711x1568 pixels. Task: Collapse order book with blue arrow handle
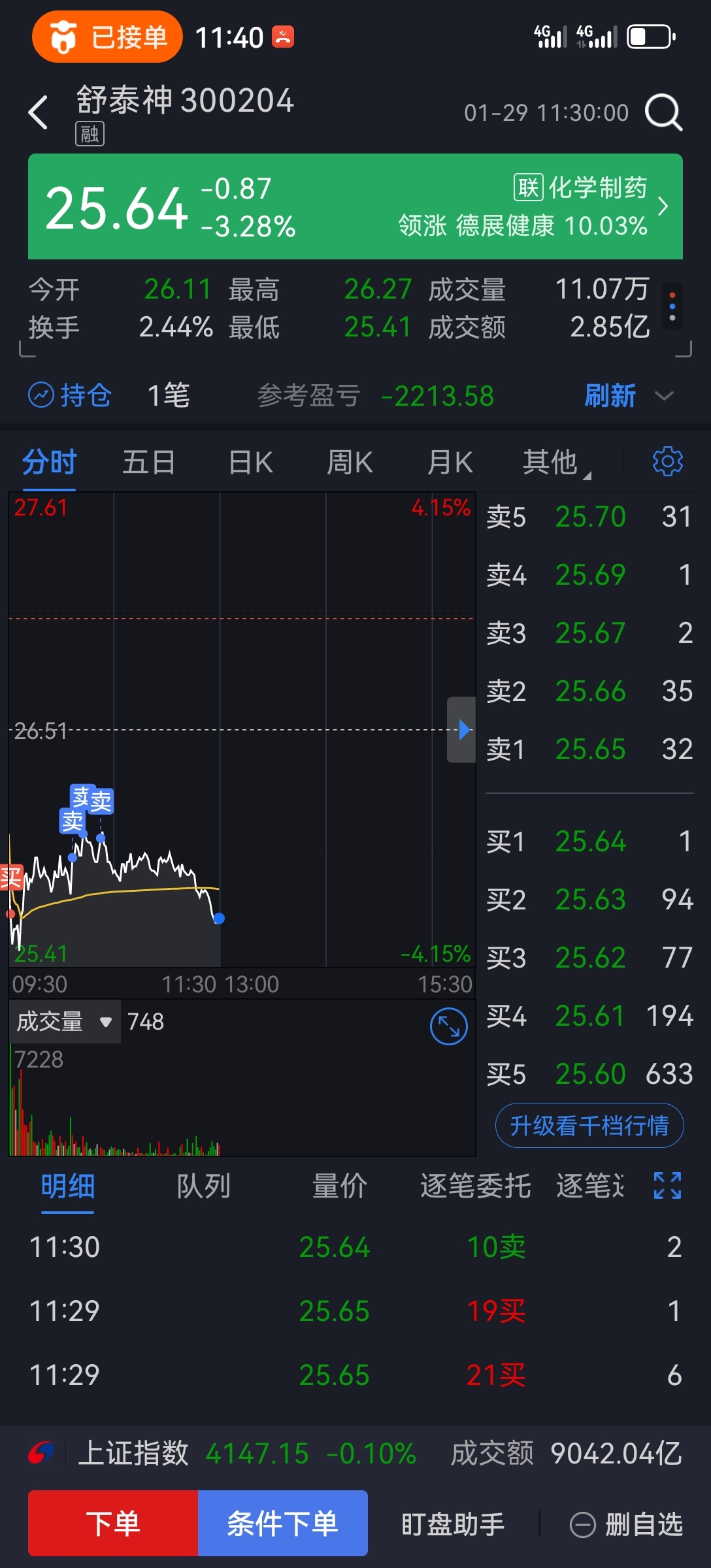point(462,730)
